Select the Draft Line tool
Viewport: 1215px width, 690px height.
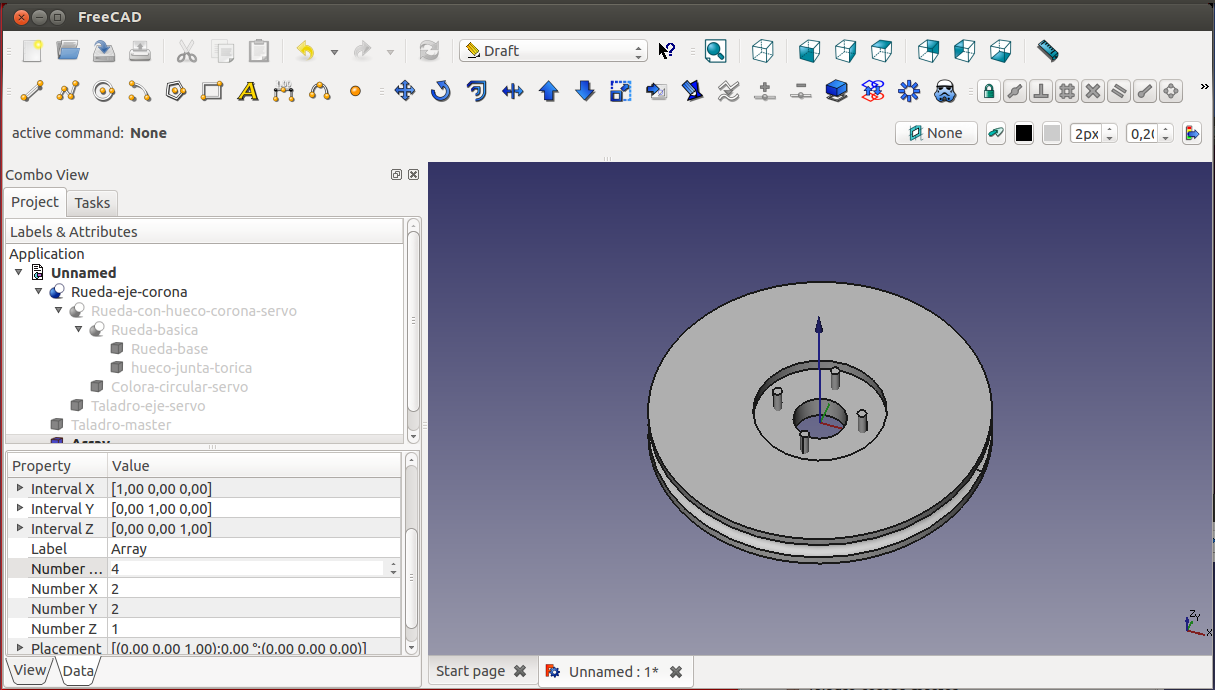click(x=32, y=92)
